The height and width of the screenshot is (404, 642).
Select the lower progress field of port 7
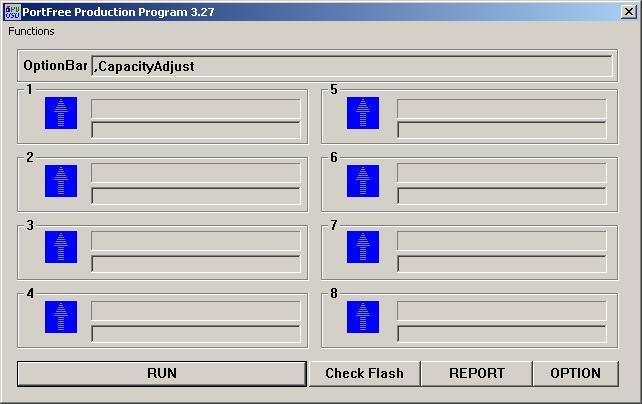[x=502, y=264]
